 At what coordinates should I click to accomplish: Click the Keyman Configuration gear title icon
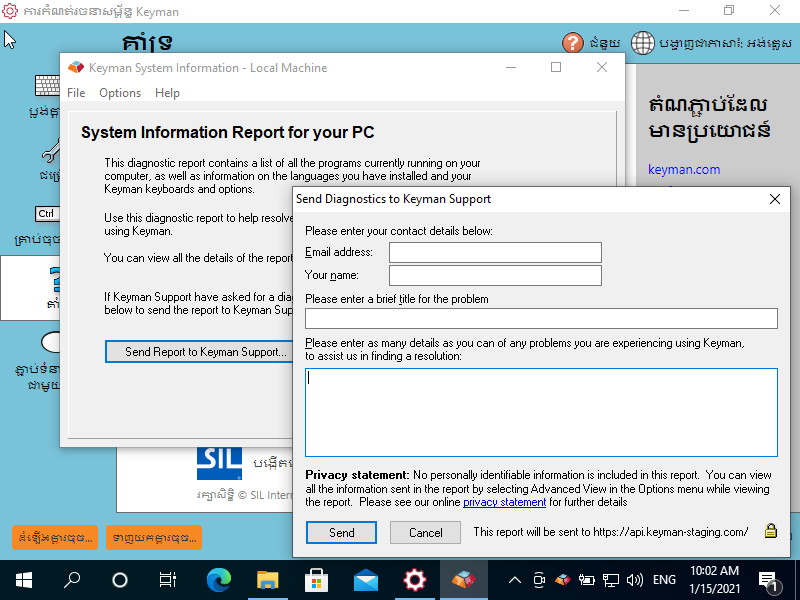tap(10, 11)
